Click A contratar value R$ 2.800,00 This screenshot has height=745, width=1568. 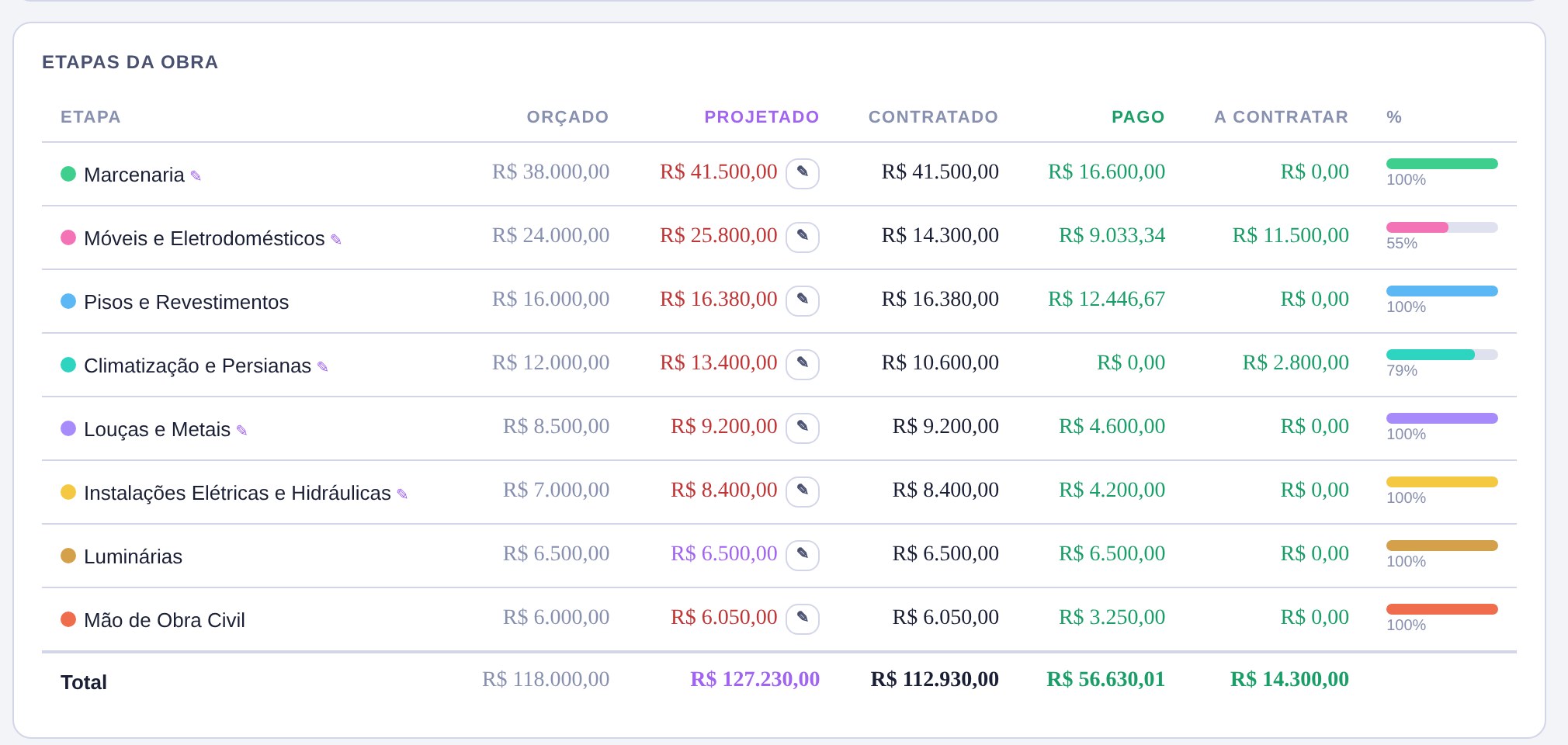pyautogui.click(x=1296, y=362)
